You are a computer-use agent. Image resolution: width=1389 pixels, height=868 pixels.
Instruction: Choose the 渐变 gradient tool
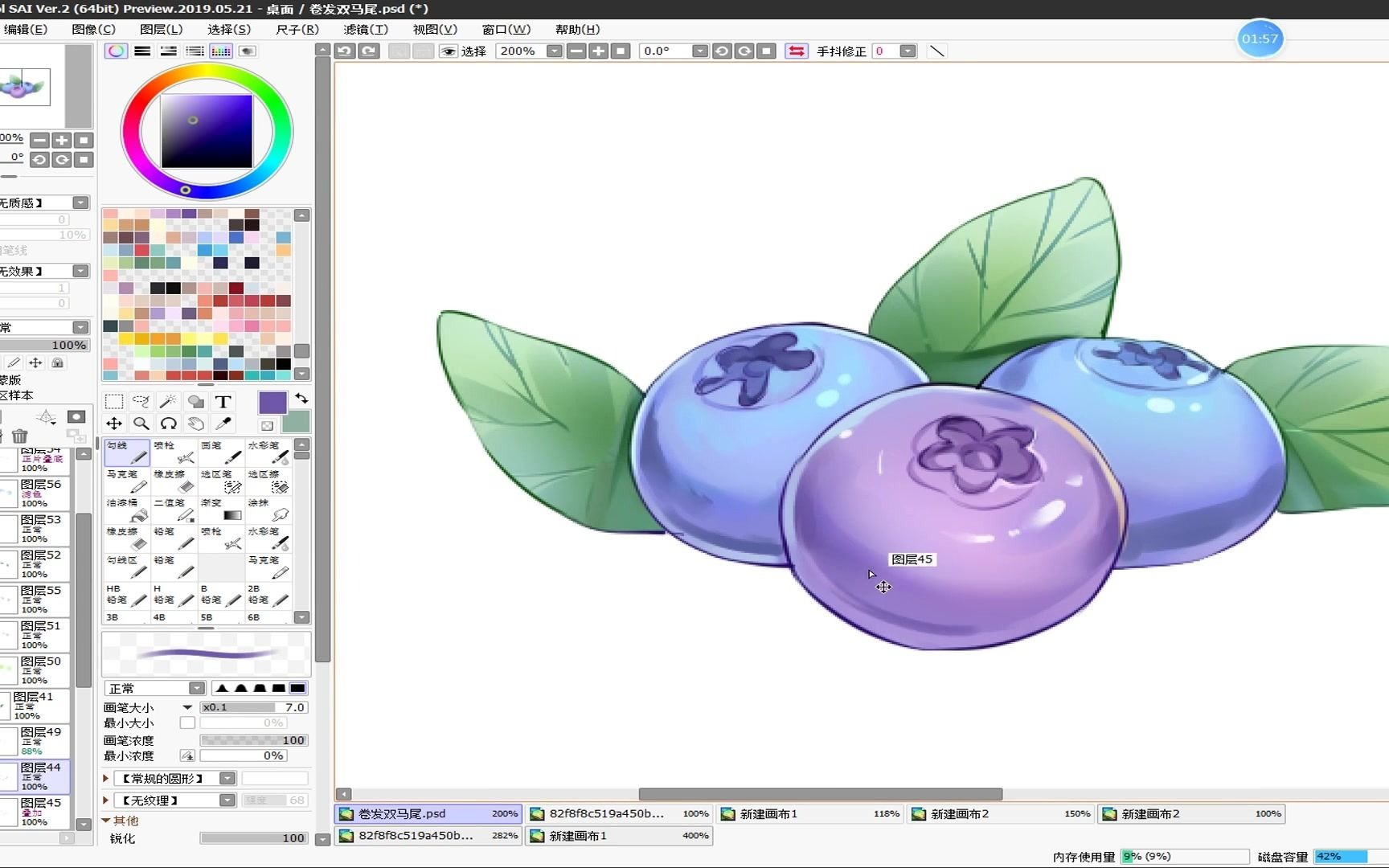(x=221, y=510)
